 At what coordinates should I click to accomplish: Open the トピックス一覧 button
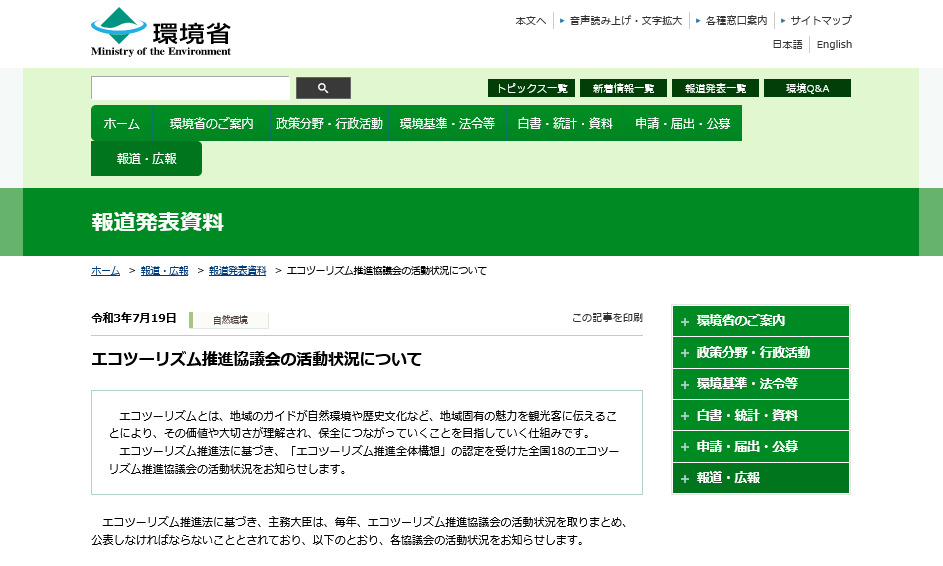[531, 88]
